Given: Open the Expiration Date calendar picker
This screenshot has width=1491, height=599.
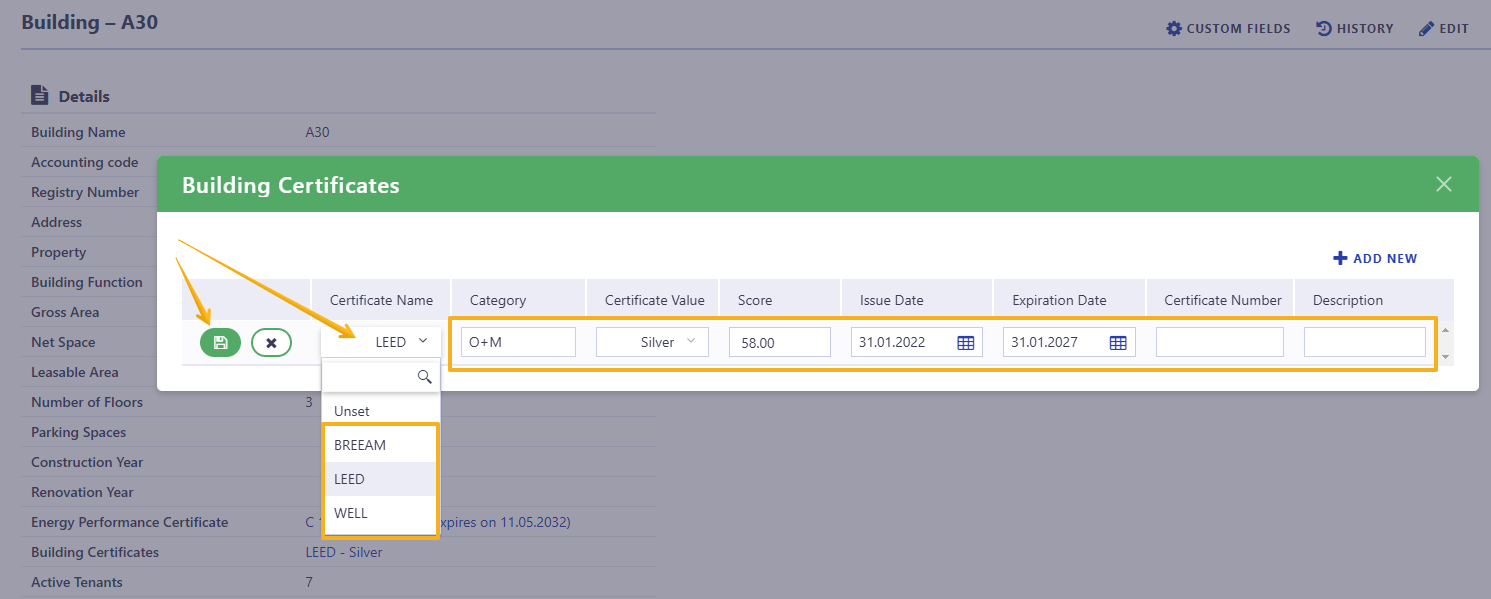Looking at the screenshot, I should 1118,342.
